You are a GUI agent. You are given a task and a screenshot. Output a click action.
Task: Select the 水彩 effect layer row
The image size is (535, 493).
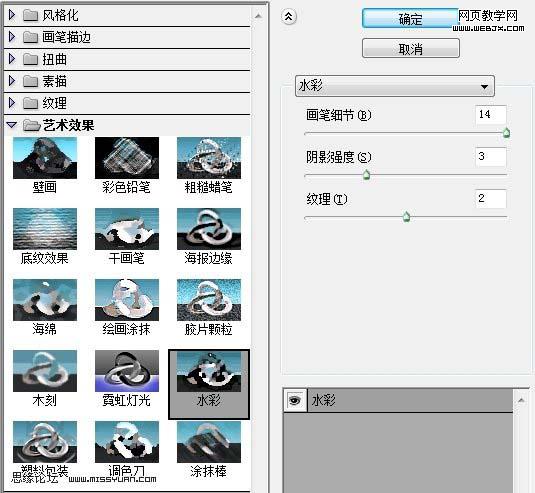point(398,400)
